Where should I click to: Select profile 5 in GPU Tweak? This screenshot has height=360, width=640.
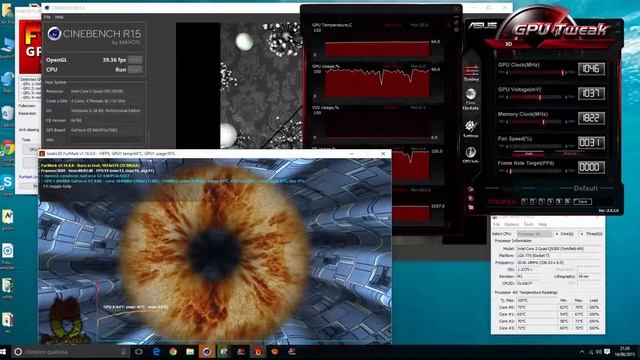click(x=559, y=202)
